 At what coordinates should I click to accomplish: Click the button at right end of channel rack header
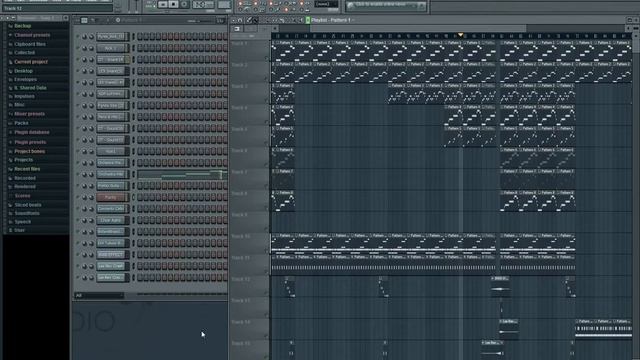(221, 20)
